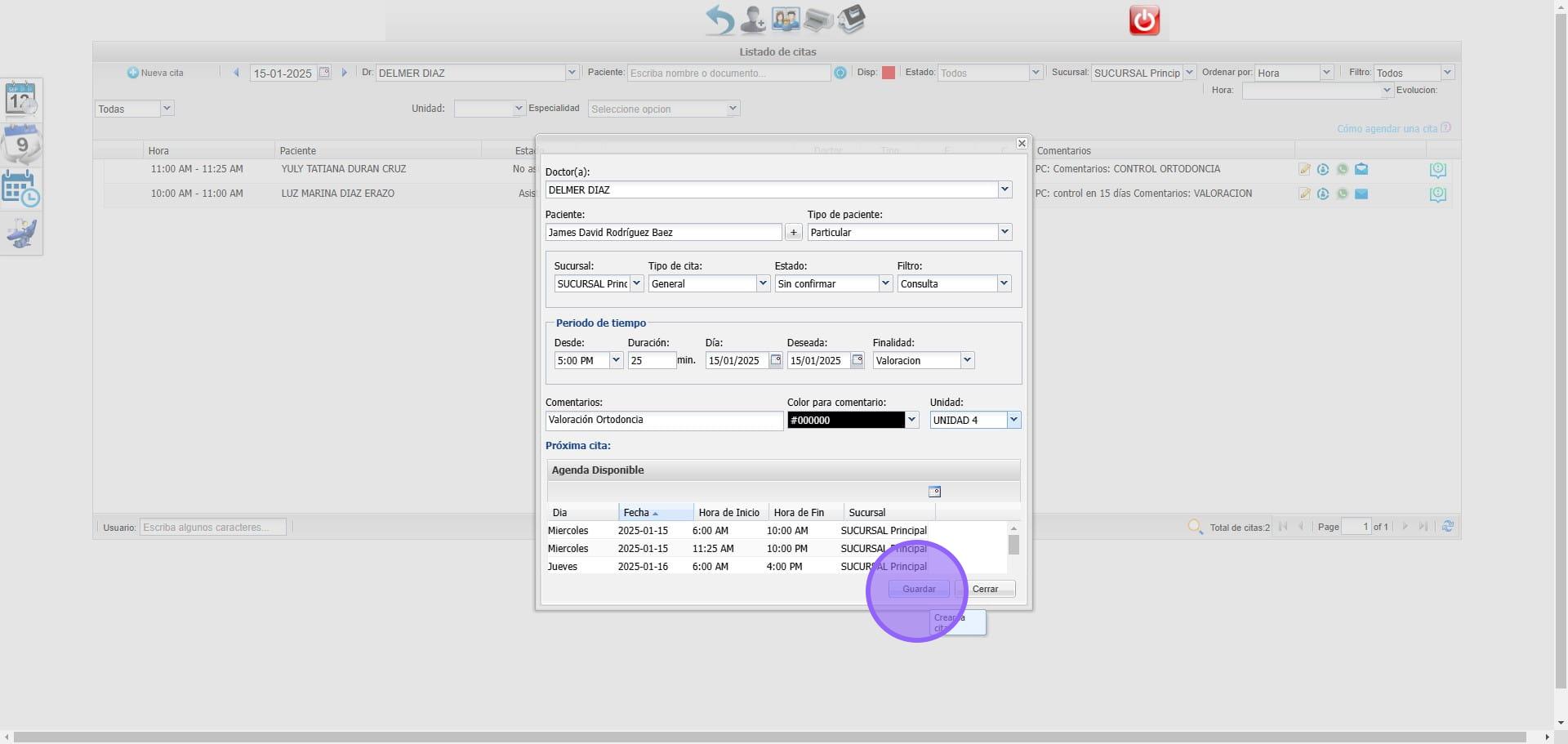The image size is (1568, 744).
Task: Click the plus button beside Paciente field
Action: click(793, 233)
